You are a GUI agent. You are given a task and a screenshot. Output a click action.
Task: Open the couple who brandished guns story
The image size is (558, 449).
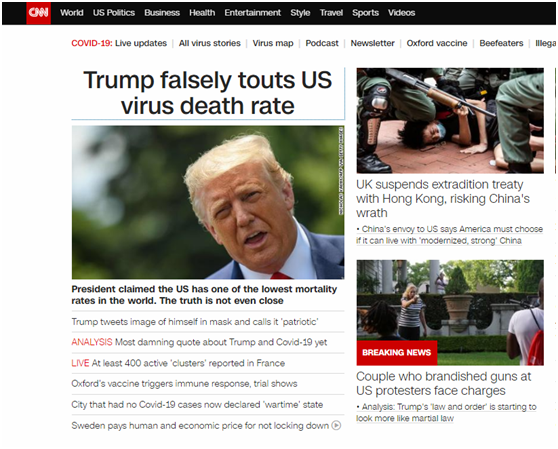[x=444, y=383]
